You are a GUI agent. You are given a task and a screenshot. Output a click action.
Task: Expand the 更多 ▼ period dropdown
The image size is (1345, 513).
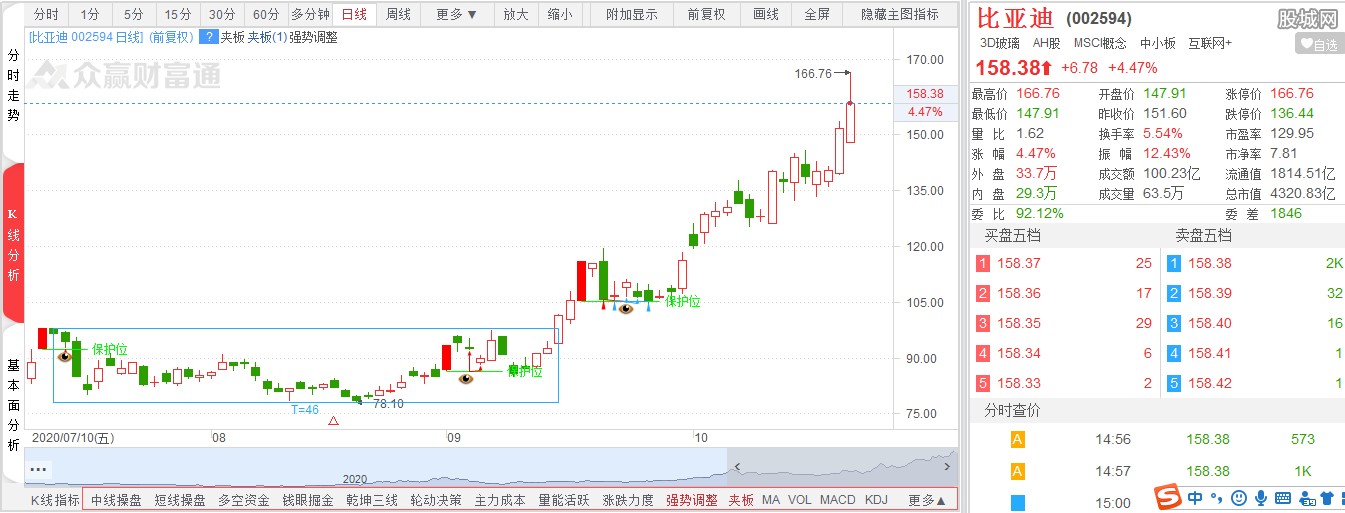457,14
